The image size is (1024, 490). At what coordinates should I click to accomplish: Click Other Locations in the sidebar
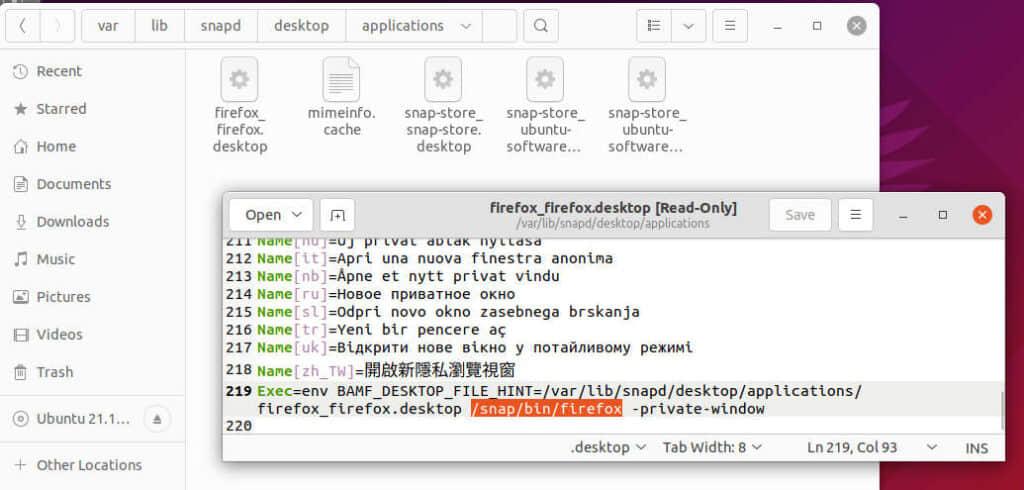pyautogui.click(x=89, y=465)
